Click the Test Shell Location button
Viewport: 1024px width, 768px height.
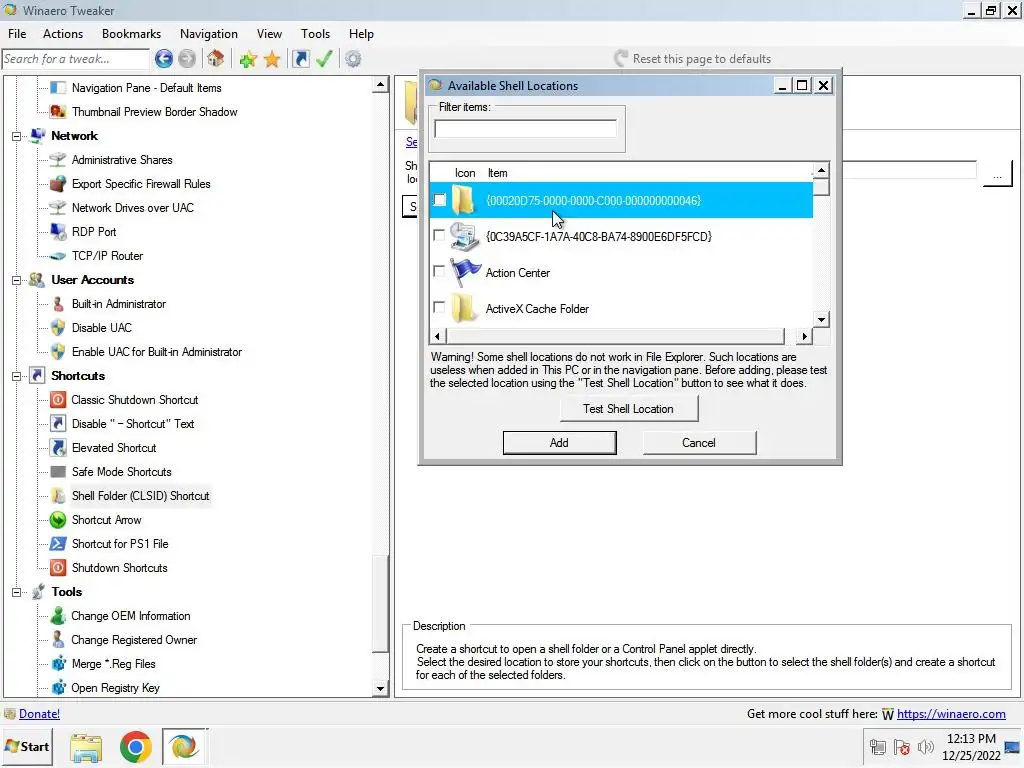[628, 409]
